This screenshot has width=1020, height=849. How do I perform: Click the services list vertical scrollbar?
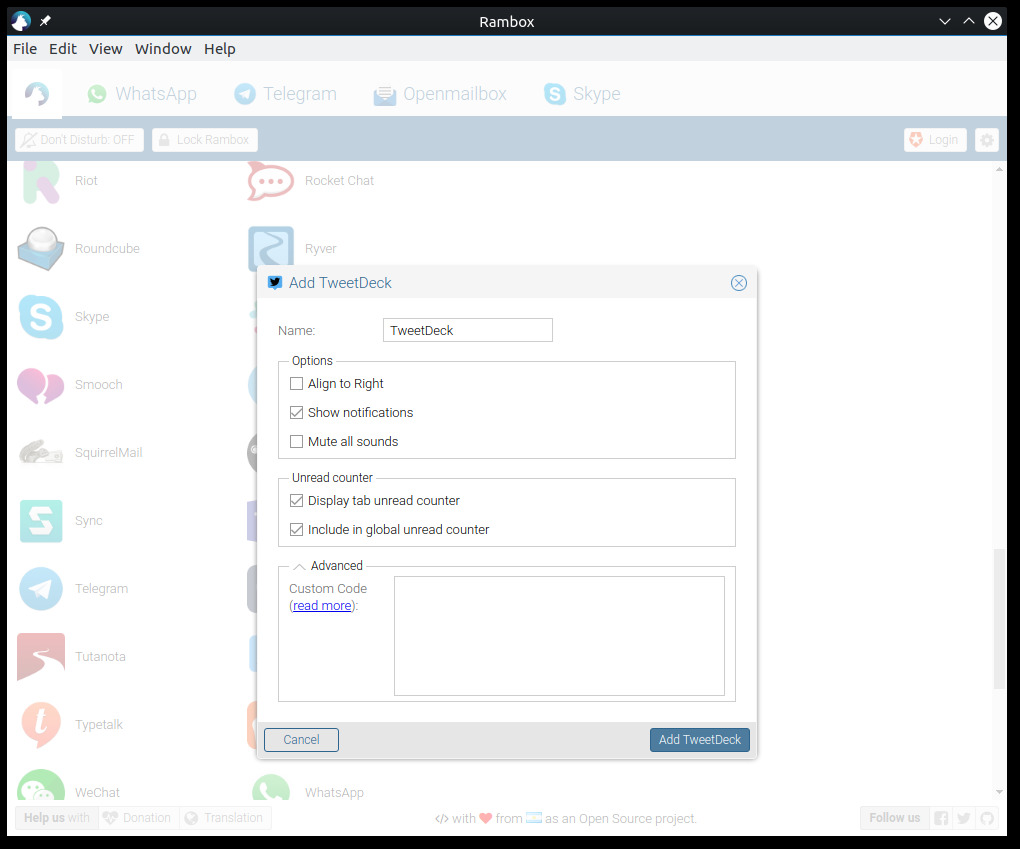click(x=999, y=619)
